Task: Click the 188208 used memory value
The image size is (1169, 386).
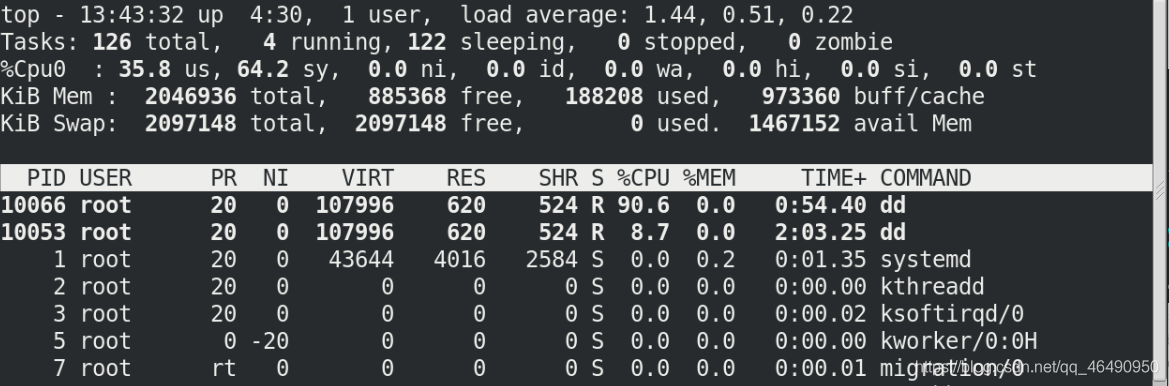Action: (604, 97)
